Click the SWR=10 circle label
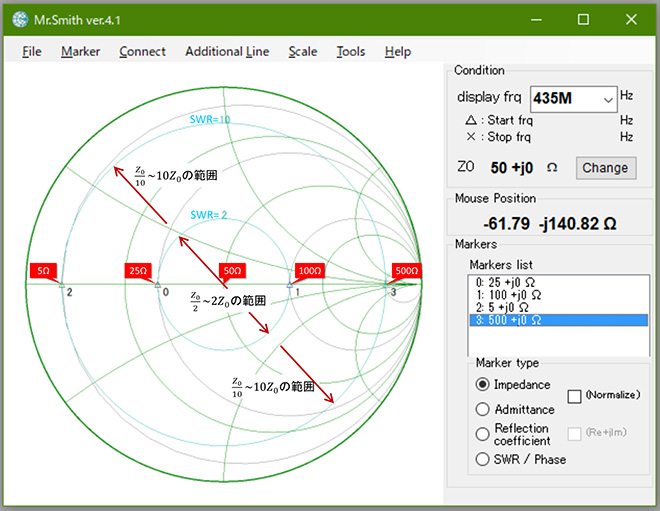The width and height of the screenshot is (660, 511). [x=210, y=120]
